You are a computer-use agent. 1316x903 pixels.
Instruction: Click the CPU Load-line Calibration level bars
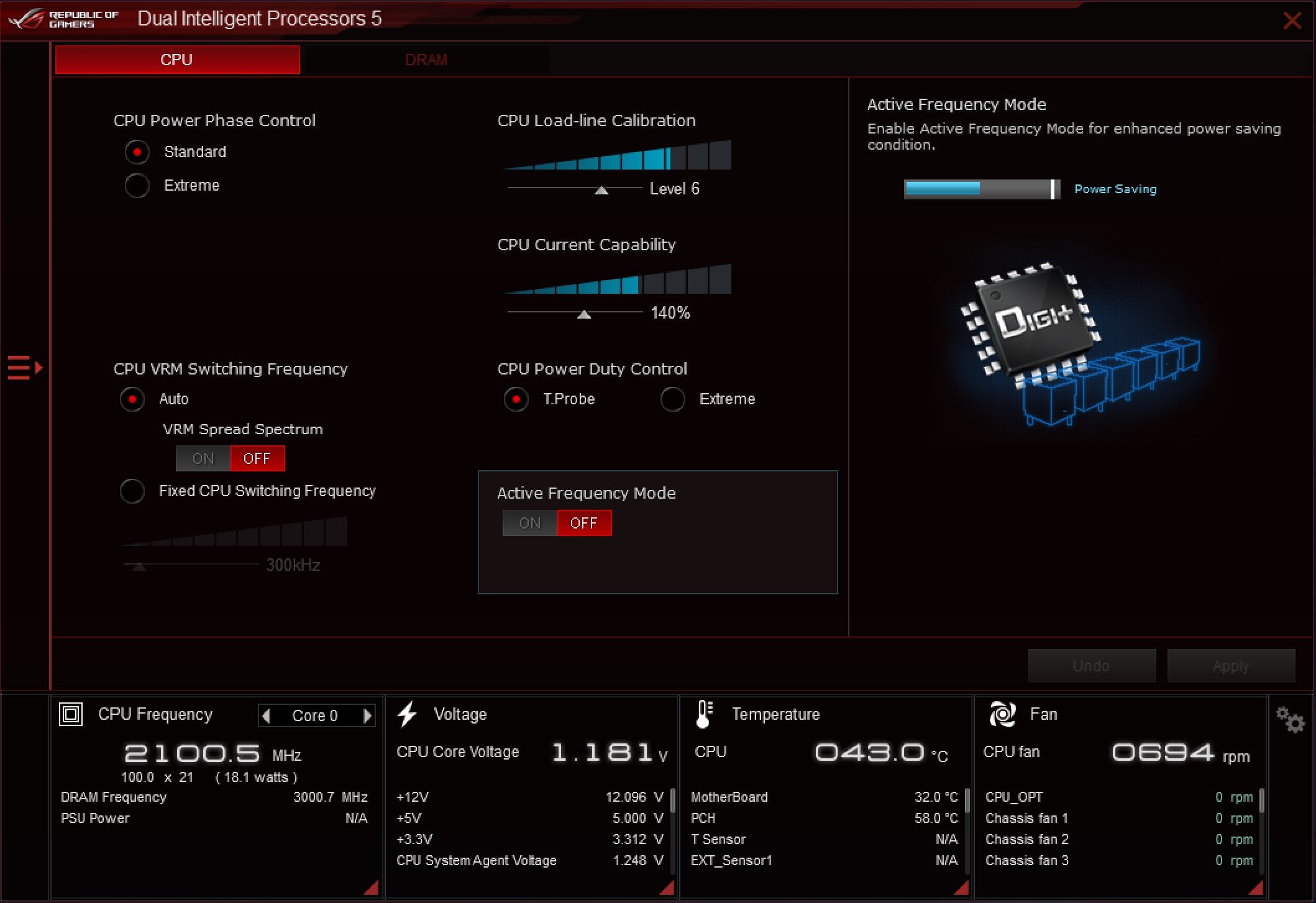tap(617, 155)
